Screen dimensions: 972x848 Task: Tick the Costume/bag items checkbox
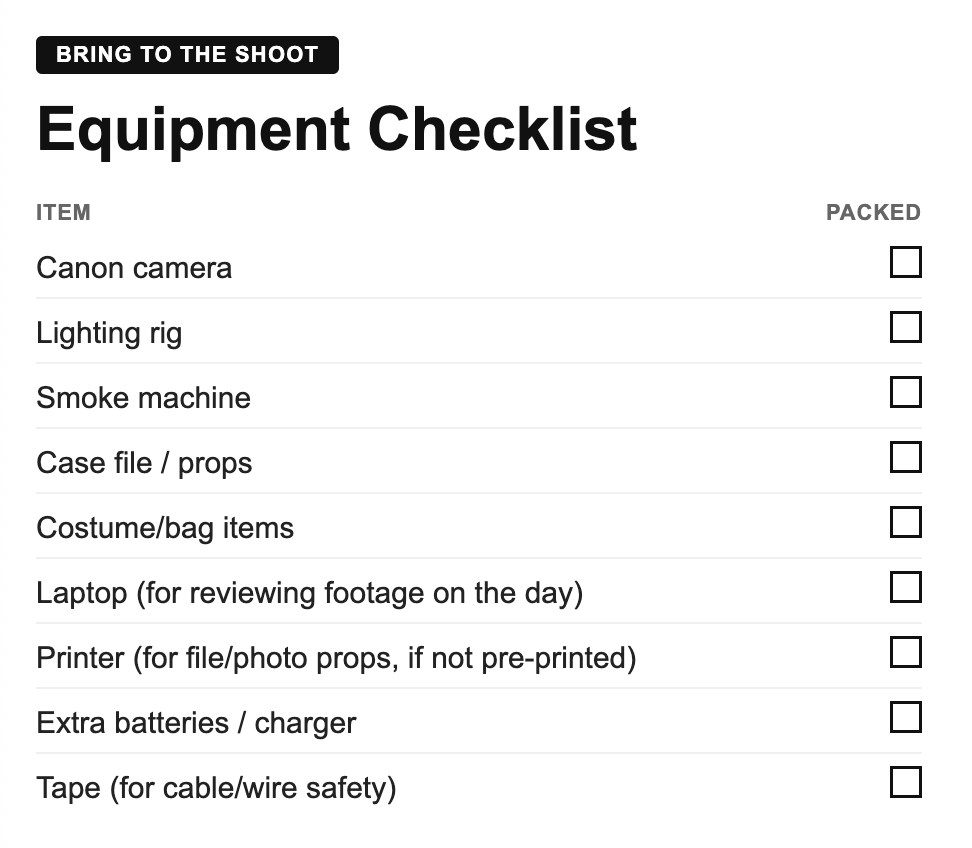(x=906, y=523)
